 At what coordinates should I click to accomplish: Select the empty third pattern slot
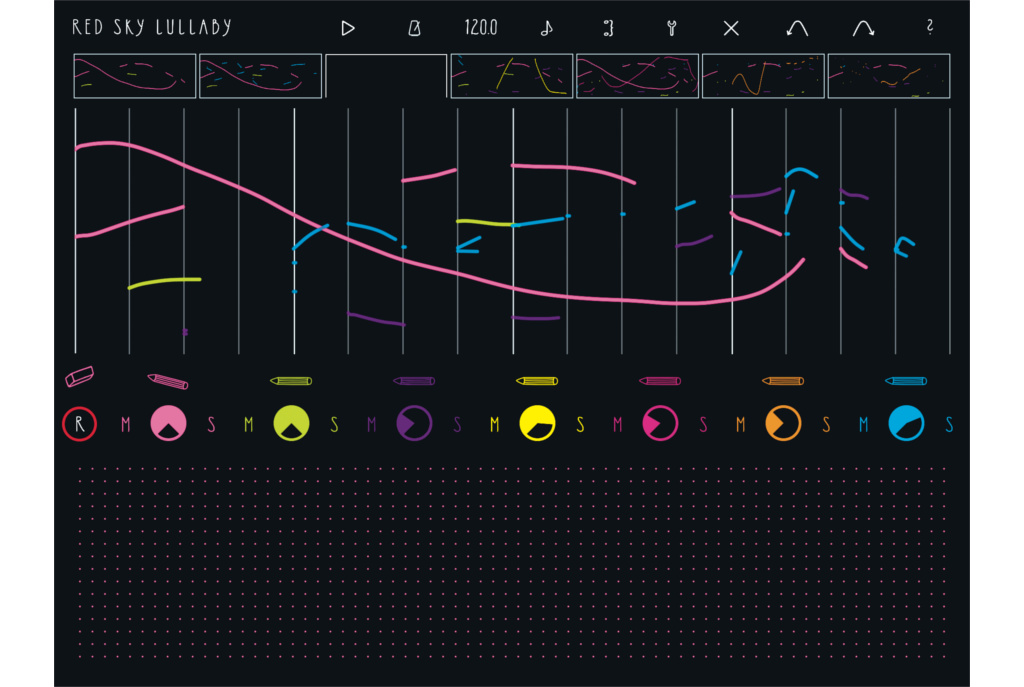386,76
